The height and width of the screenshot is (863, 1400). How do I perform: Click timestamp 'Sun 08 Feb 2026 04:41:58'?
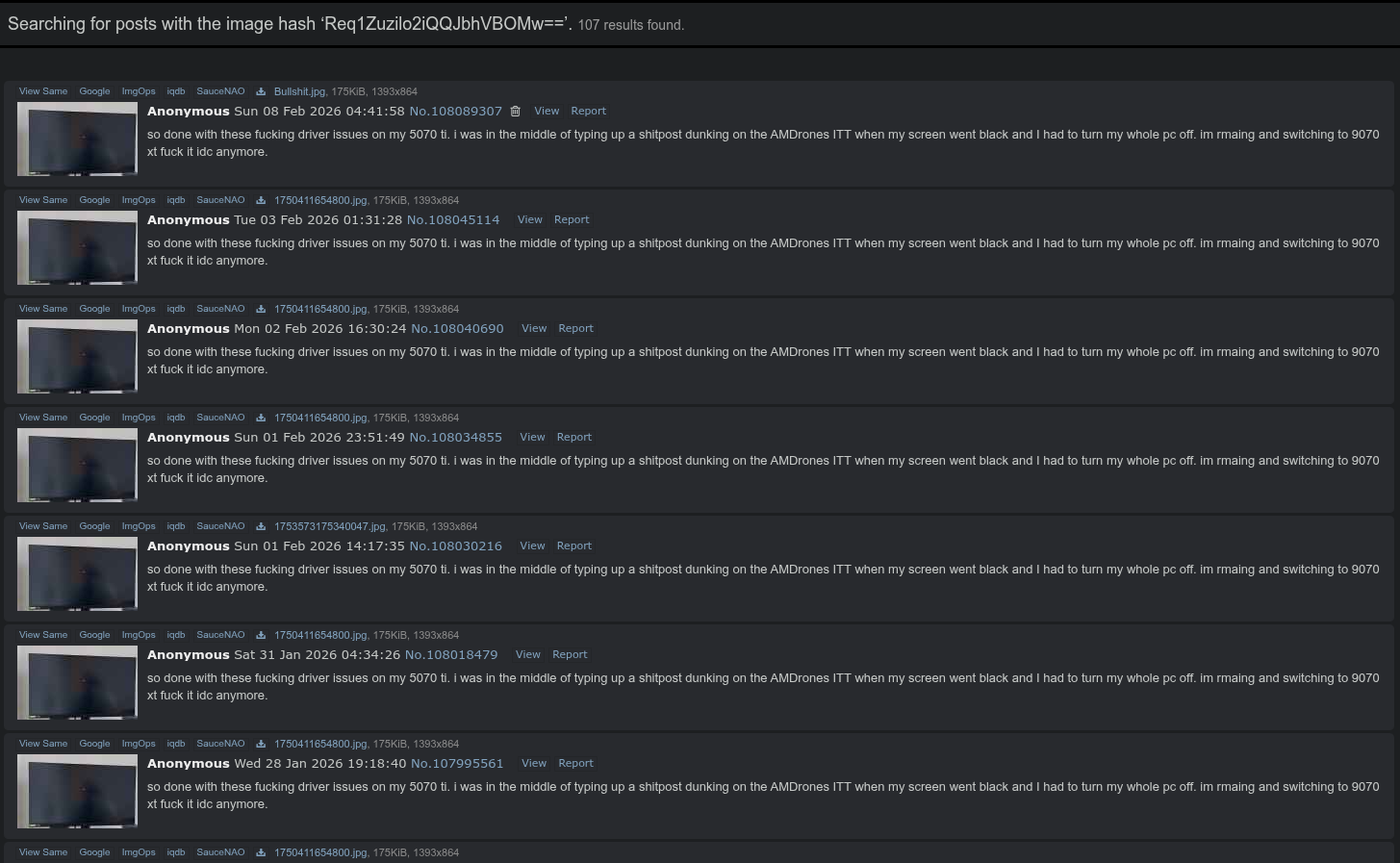(319, 112)
